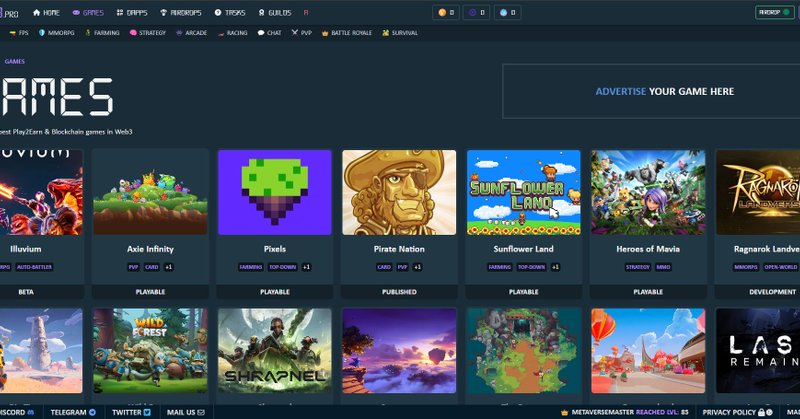Open the Dapps nav item
Image resolution: width=800 pixels, height=419 pixels.
pos(132,13)
